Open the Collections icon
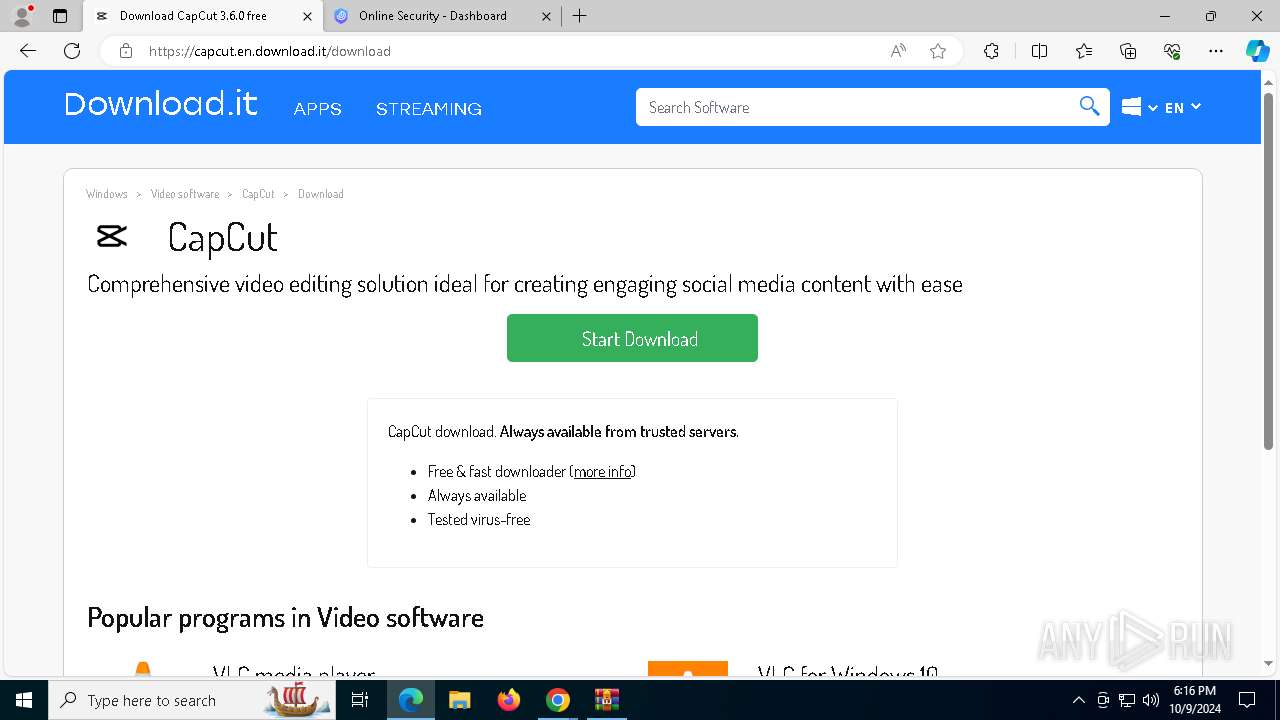The image size is (1280, 720). tap(1128, 51)
